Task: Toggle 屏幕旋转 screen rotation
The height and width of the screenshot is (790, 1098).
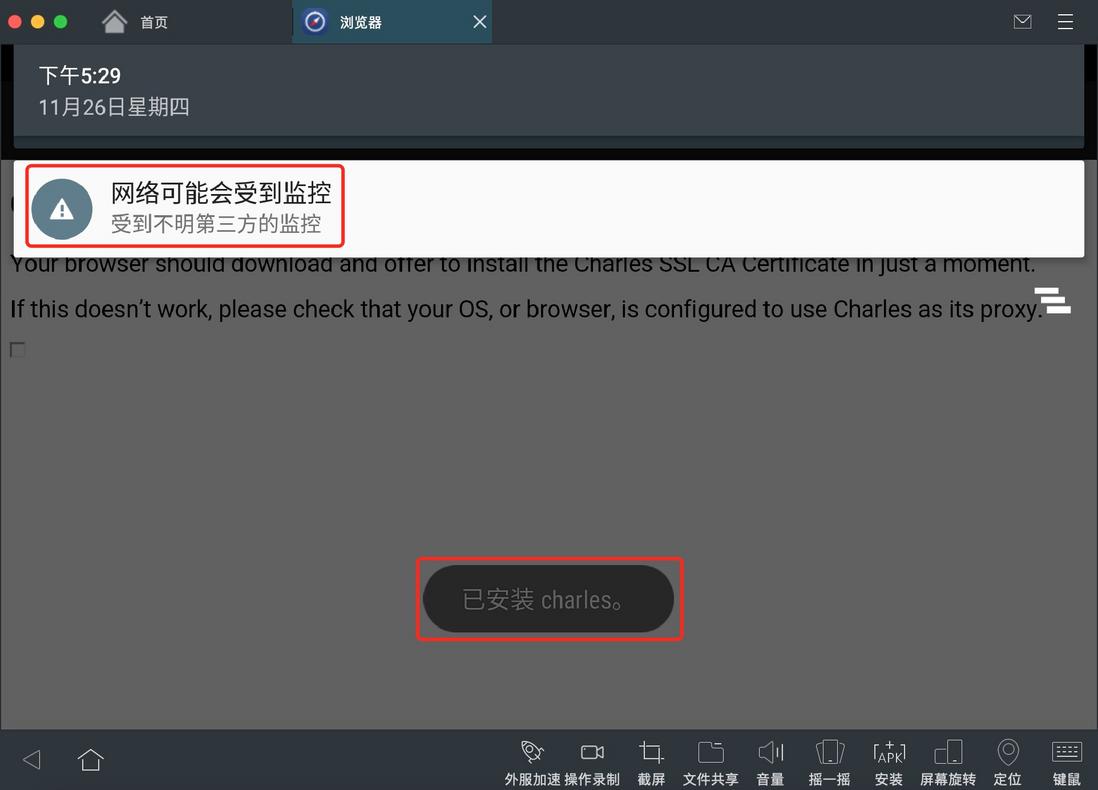Action: click(x=948, y=763)
